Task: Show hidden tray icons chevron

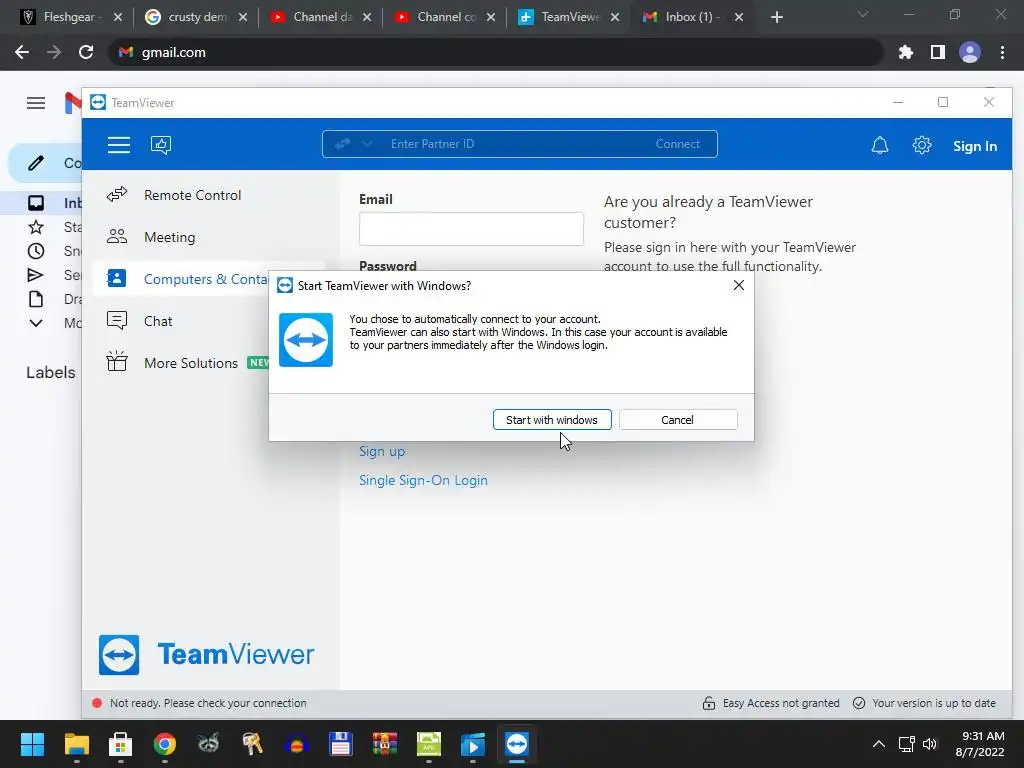Action: coord(879,744)
